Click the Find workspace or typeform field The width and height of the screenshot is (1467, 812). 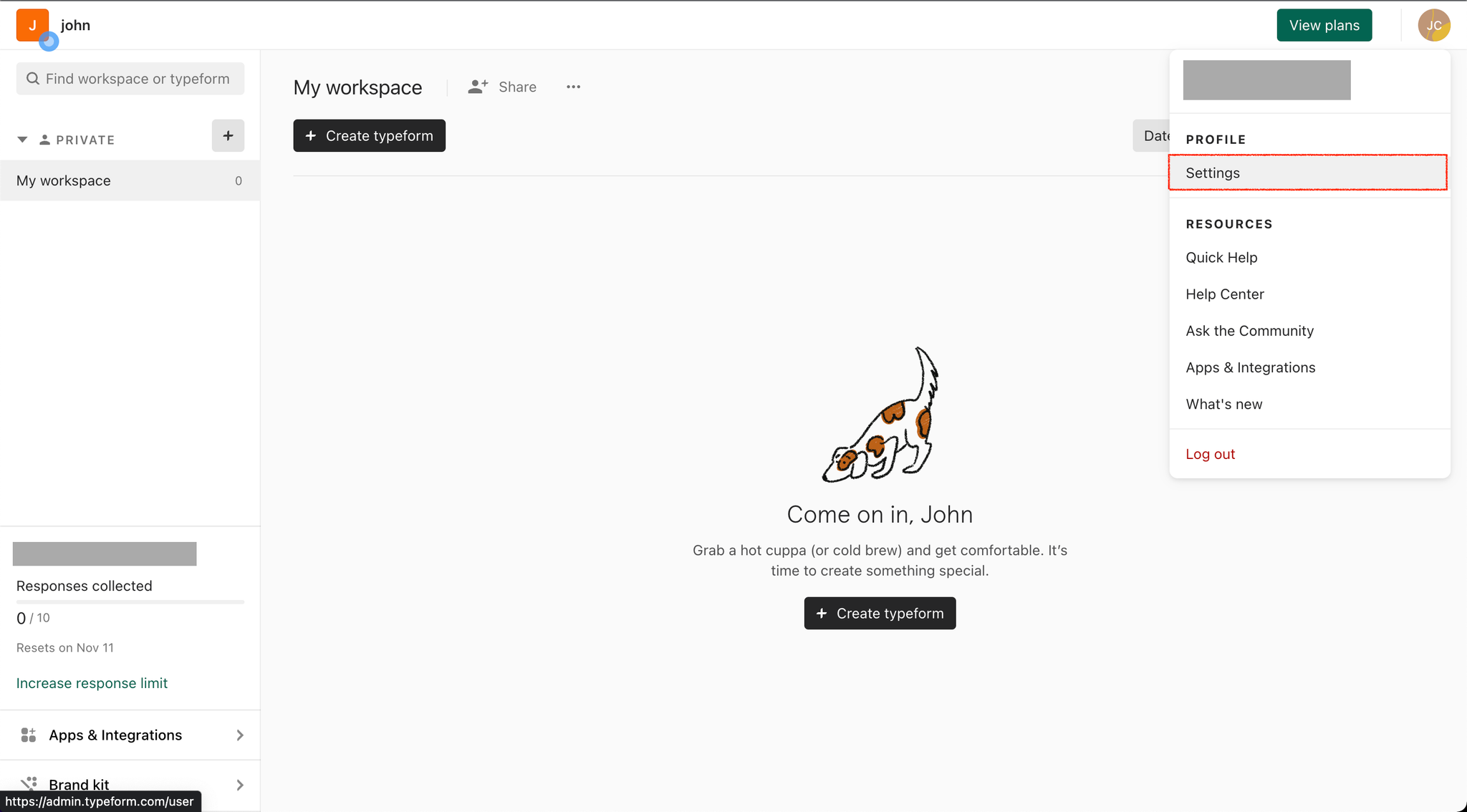click(130, 79)
